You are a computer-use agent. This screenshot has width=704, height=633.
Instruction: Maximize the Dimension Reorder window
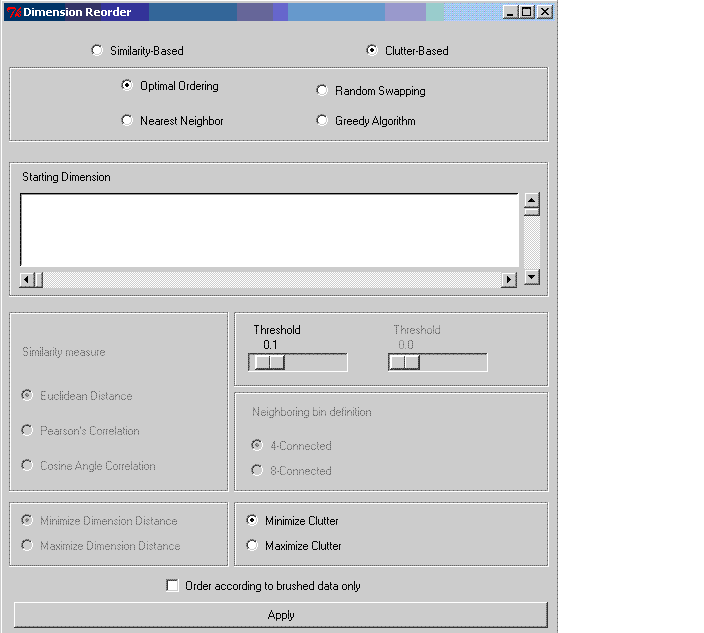point(527,12)
